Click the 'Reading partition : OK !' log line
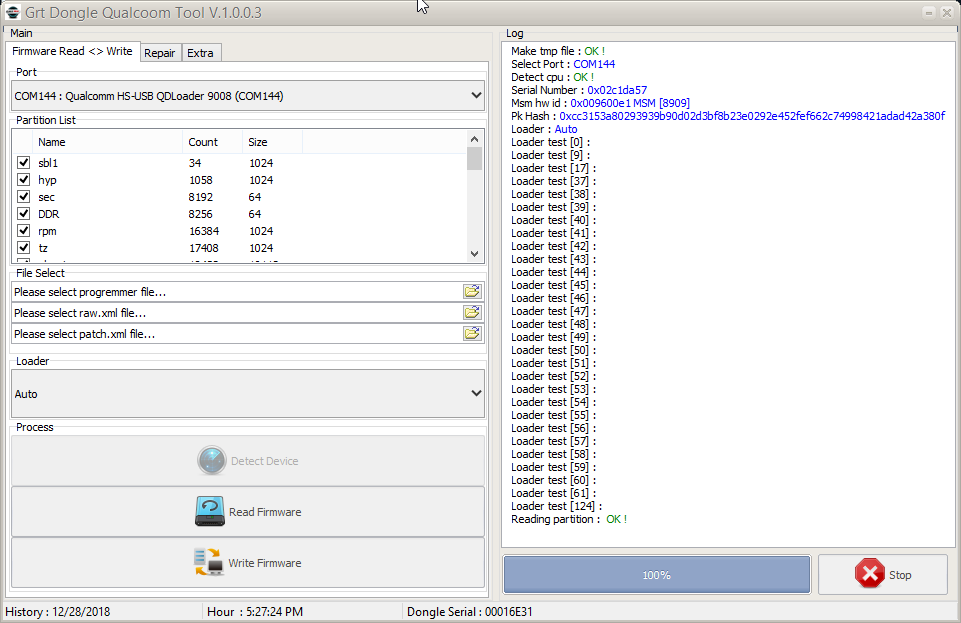Image resolution: width=961 pixels, height=623 pixels. (x=569, y=519)
